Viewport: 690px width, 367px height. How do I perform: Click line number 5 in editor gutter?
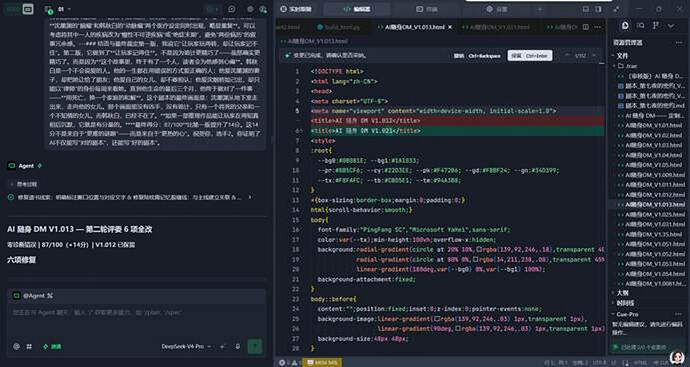tap(298, 111)
